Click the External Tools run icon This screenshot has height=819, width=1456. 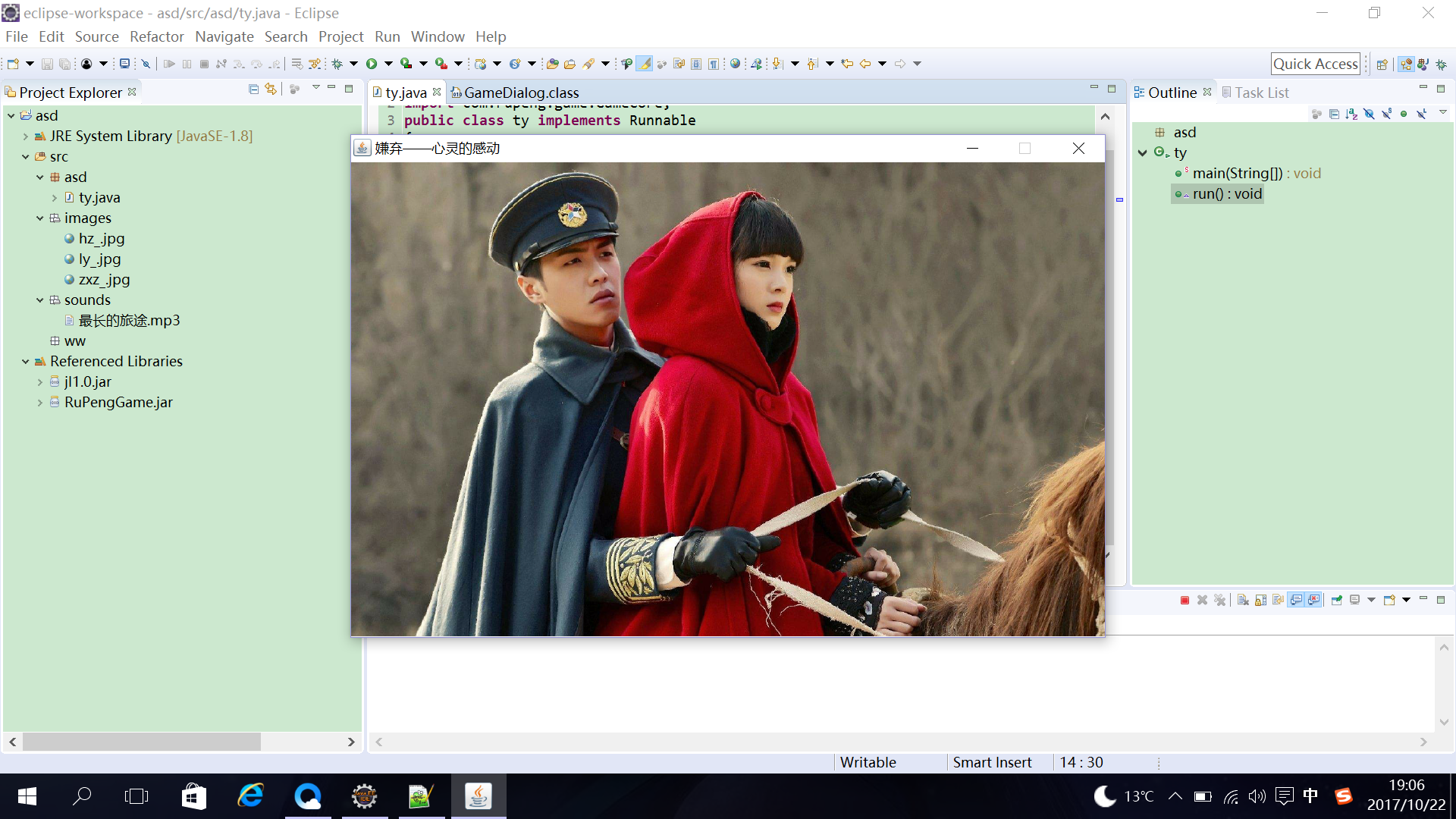point(441,64)
